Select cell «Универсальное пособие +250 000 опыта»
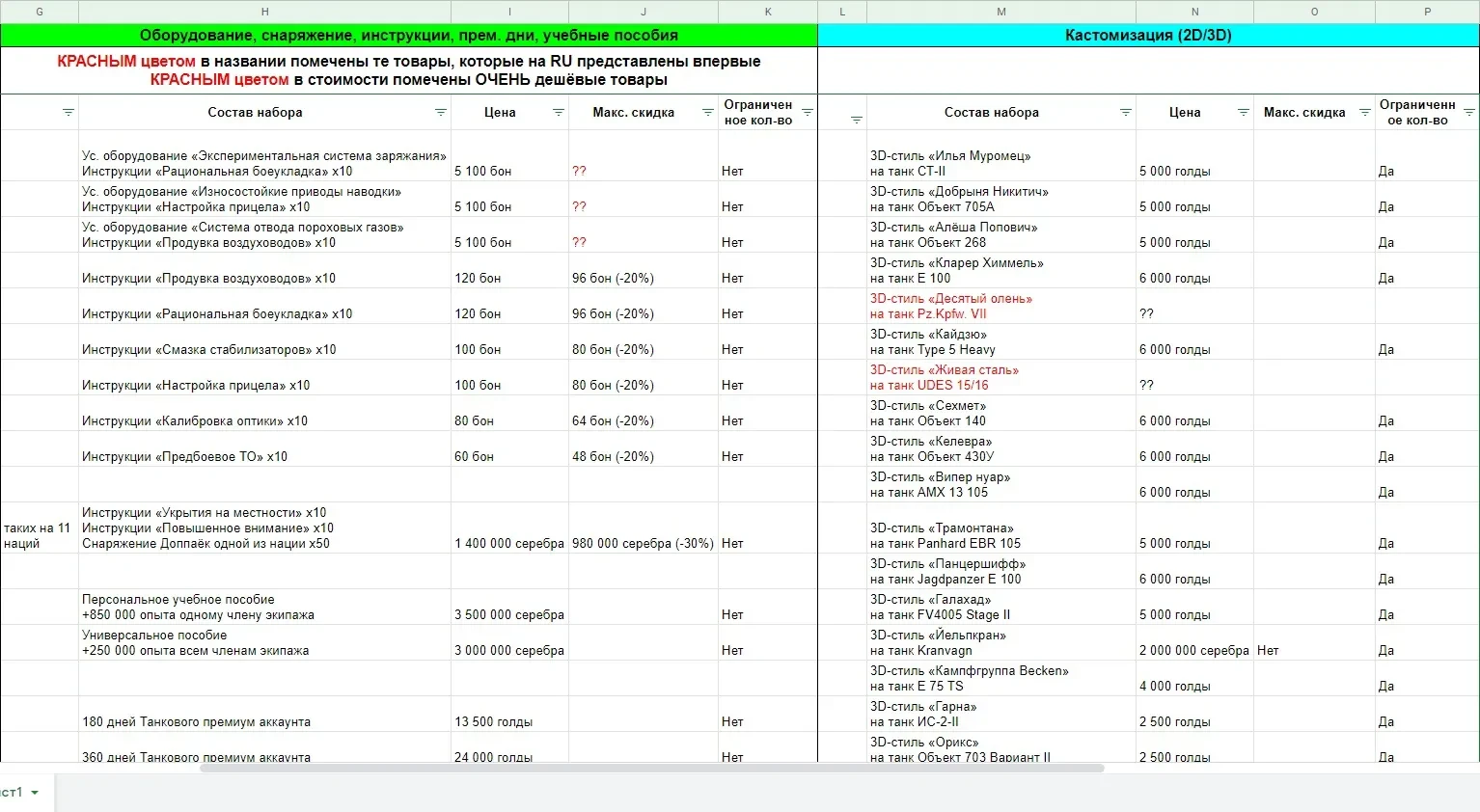The image size is (1480, 812). click(x=264, y=643)
